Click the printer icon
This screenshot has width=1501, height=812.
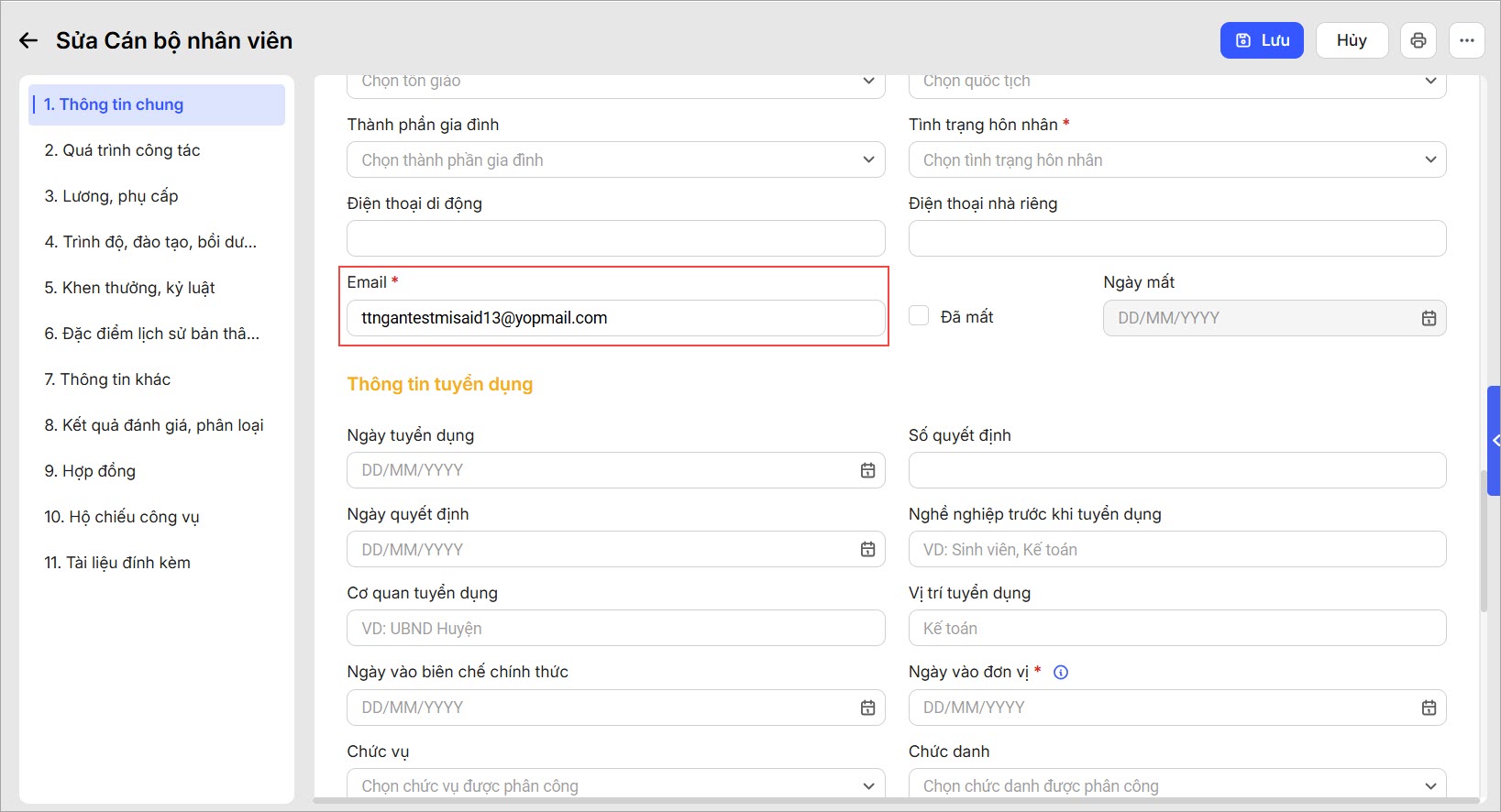click(1418, 40)
